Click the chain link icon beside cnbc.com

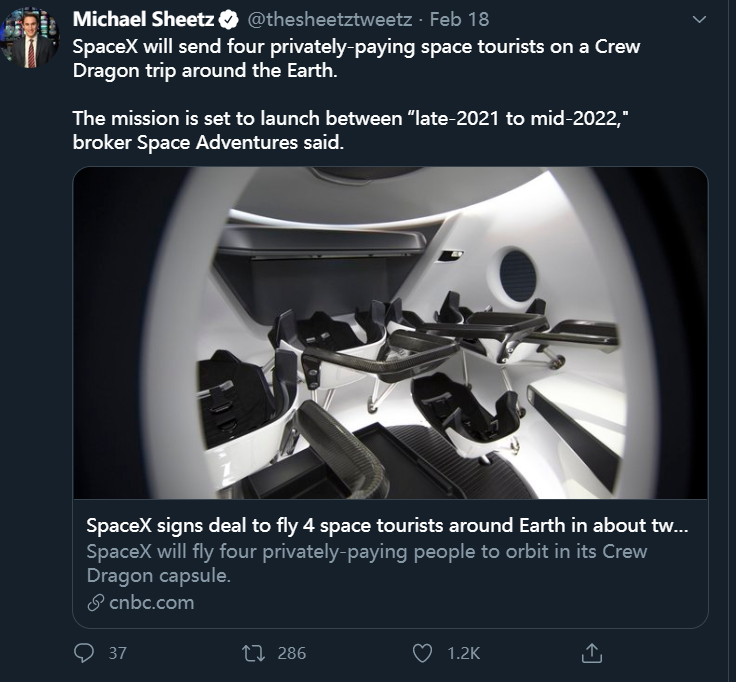[x=96, y=602]
